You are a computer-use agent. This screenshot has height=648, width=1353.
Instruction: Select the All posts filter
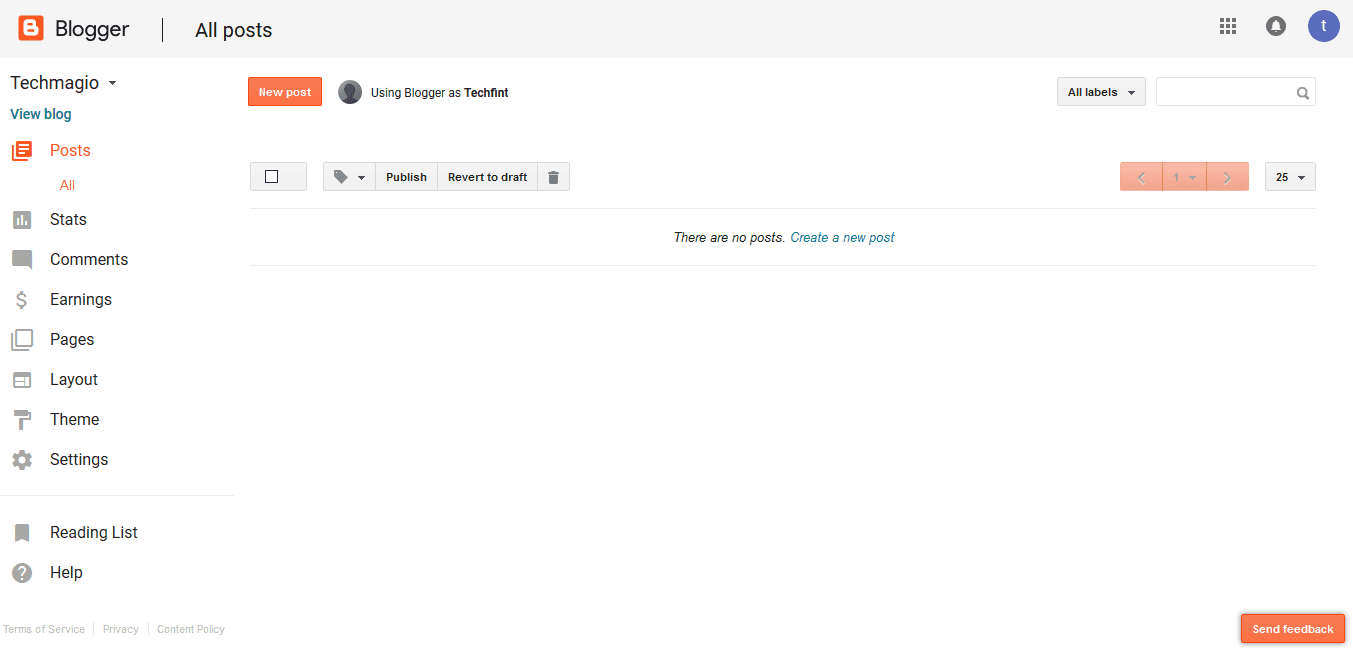click(67, 185)
